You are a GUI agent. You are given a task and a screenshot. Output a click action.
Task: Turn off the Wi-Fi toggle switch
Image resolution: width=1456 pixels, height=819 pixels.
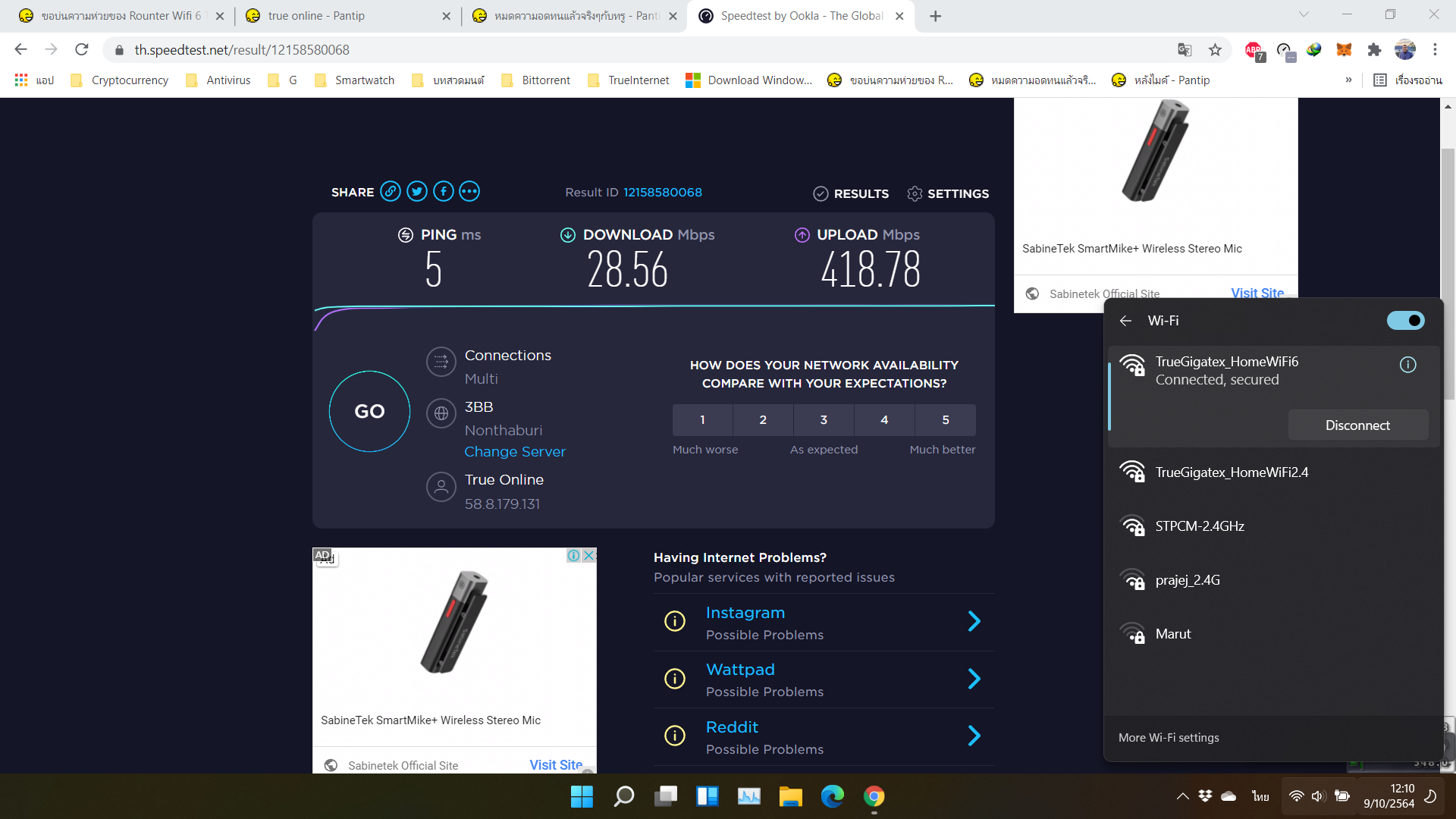[x=1405, y=321]
